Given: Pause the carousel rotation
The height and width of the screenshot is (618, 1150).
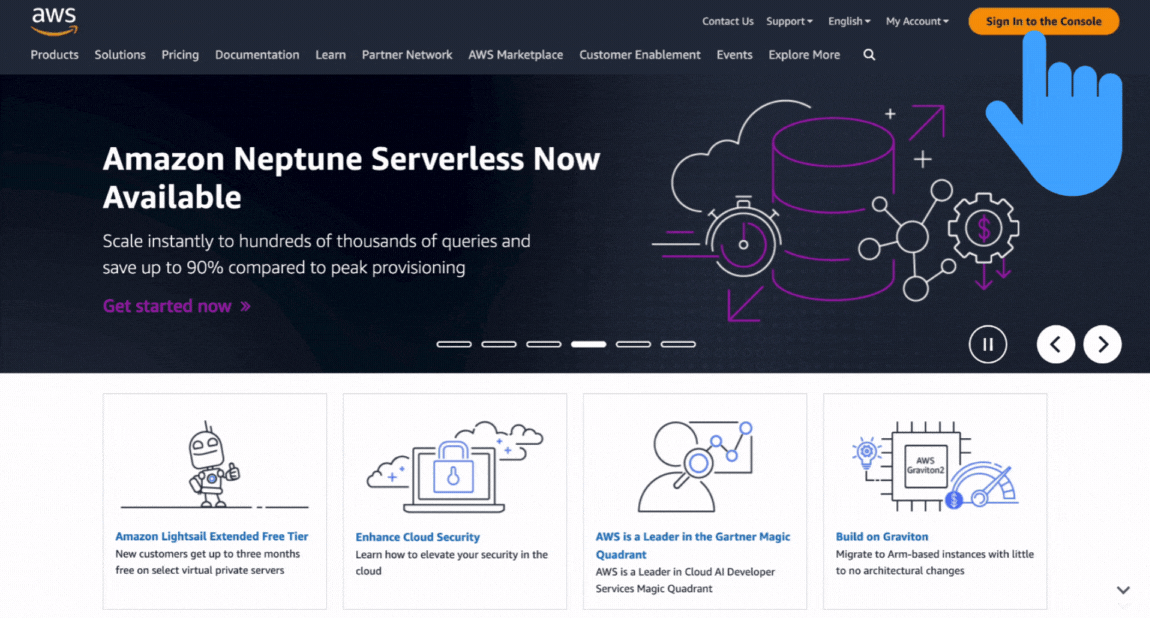Looking at the screenshot, I should click(988, 344).
